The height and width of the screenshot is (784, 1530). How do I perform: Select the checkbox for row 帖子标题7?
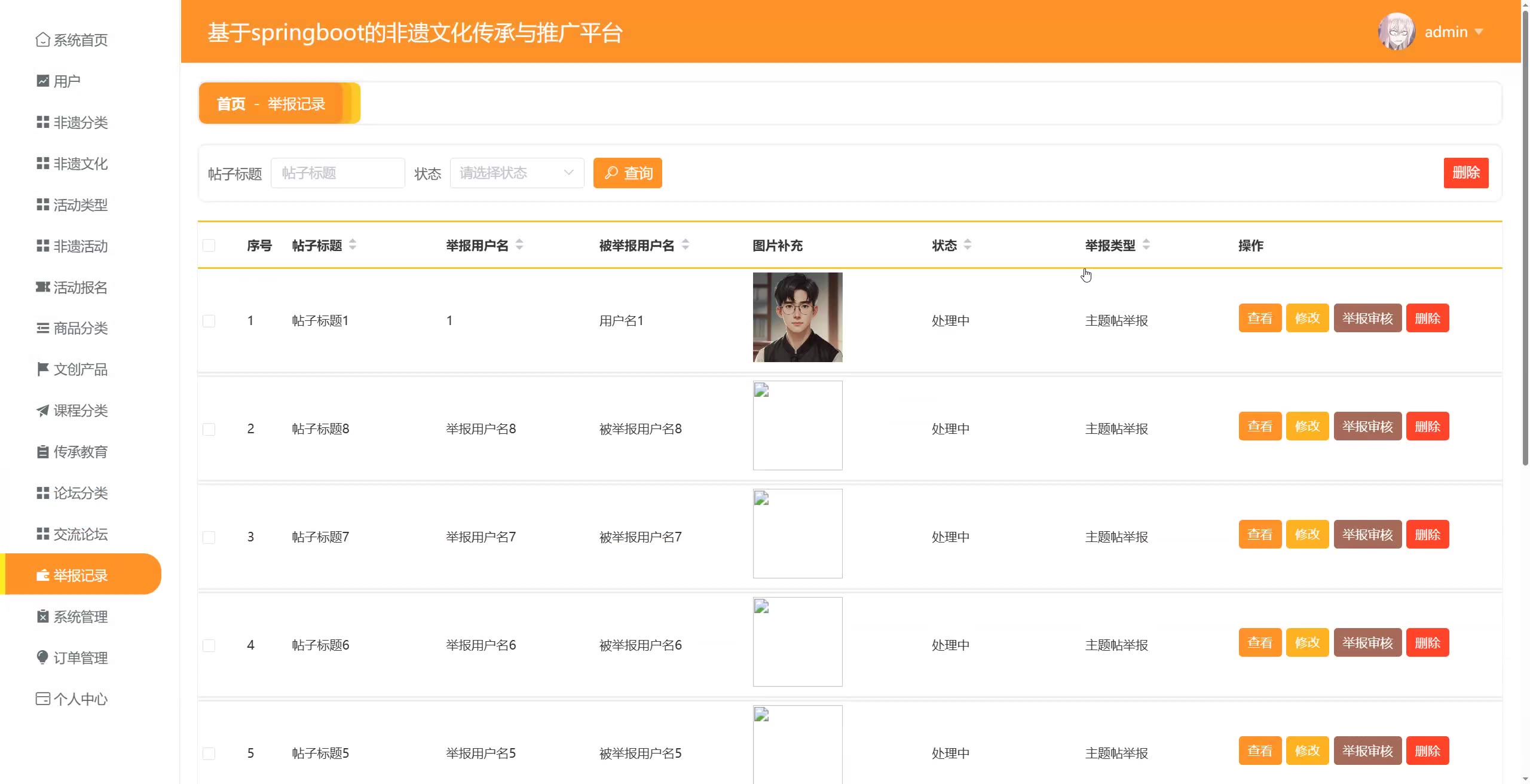pos(209,537)
